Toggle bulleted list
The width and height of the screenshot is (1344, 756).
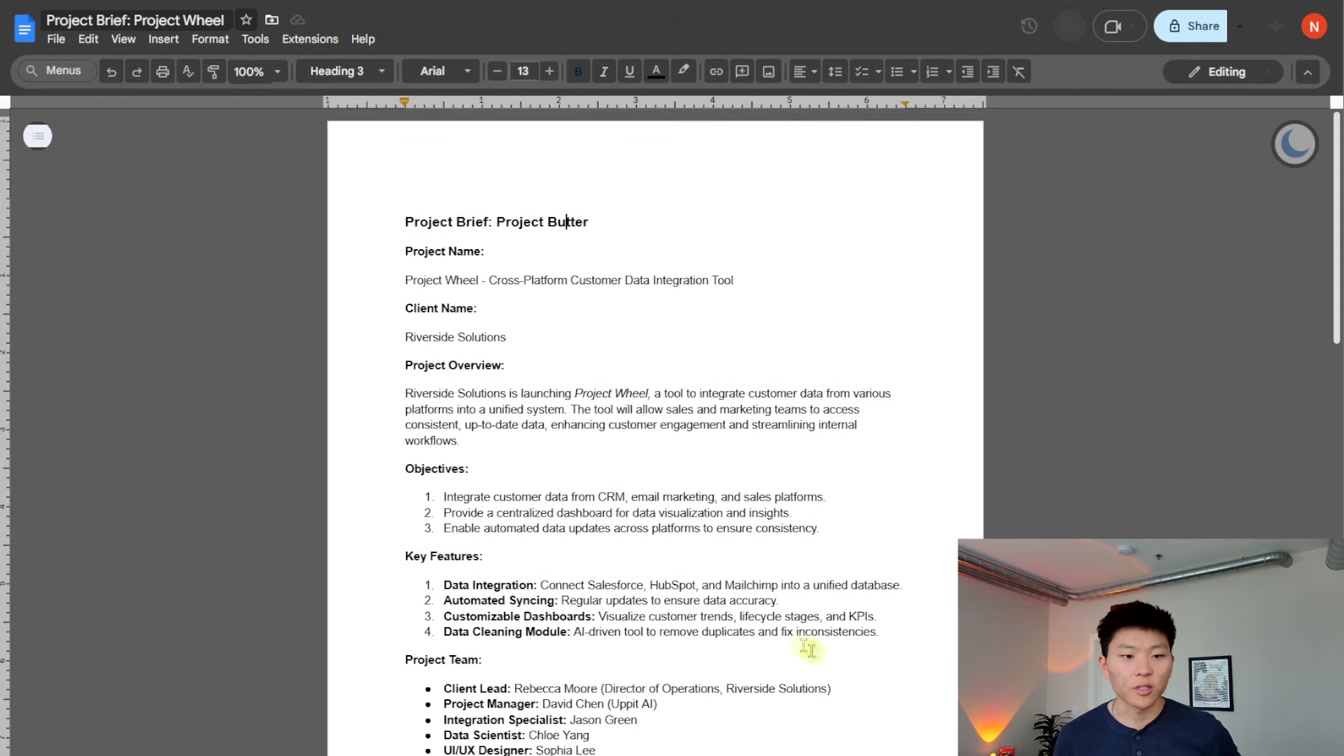tap(897, 72)
